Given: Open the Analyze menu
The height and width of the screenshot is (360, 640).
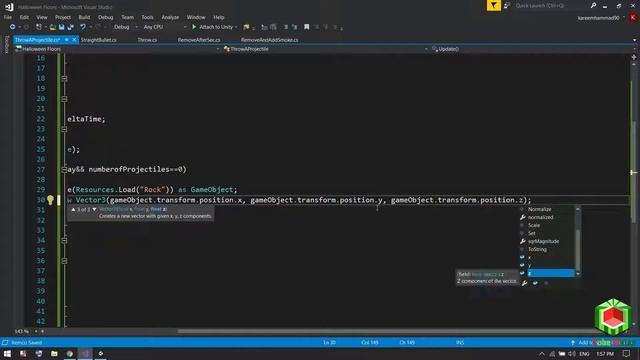Looking at the screenshot, I should (x=170, y=17).
